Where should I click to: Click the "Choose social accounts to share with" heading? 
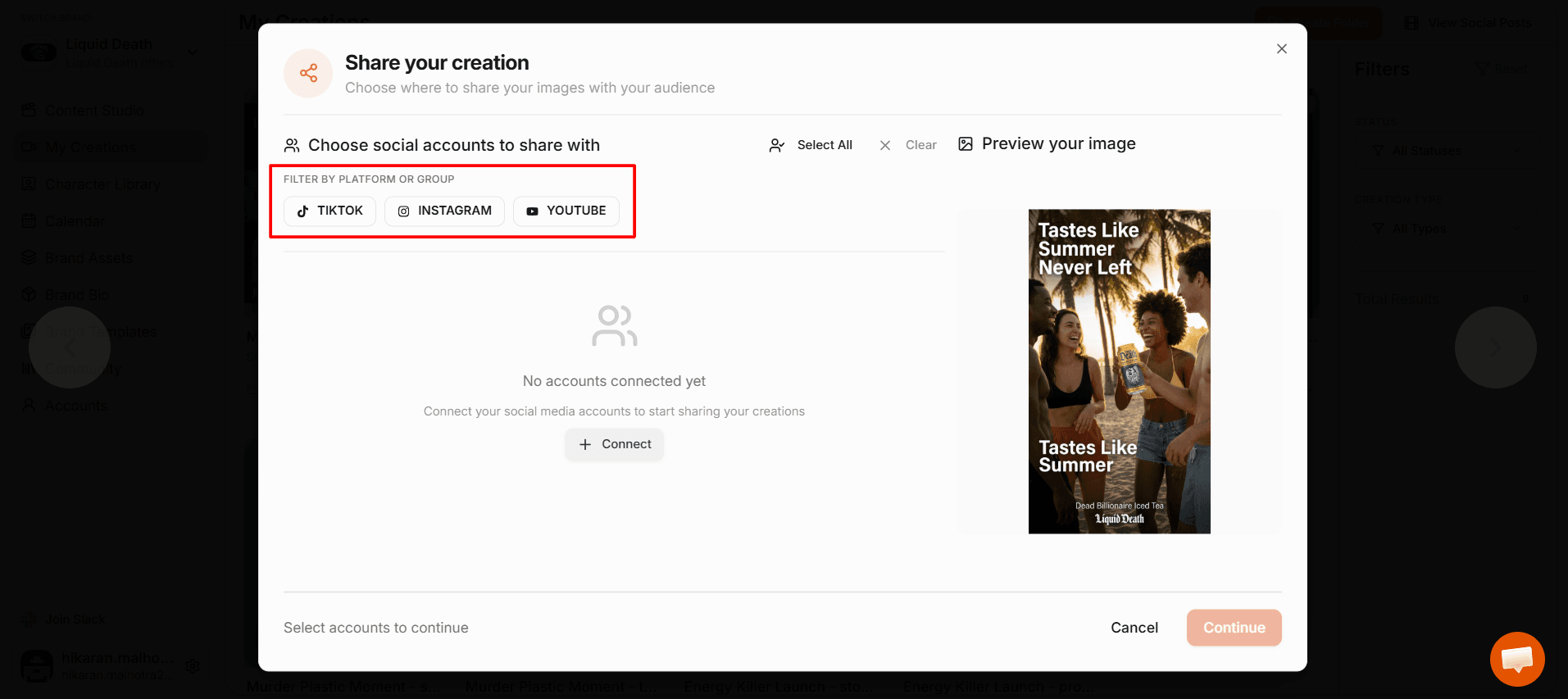(454, 145)
